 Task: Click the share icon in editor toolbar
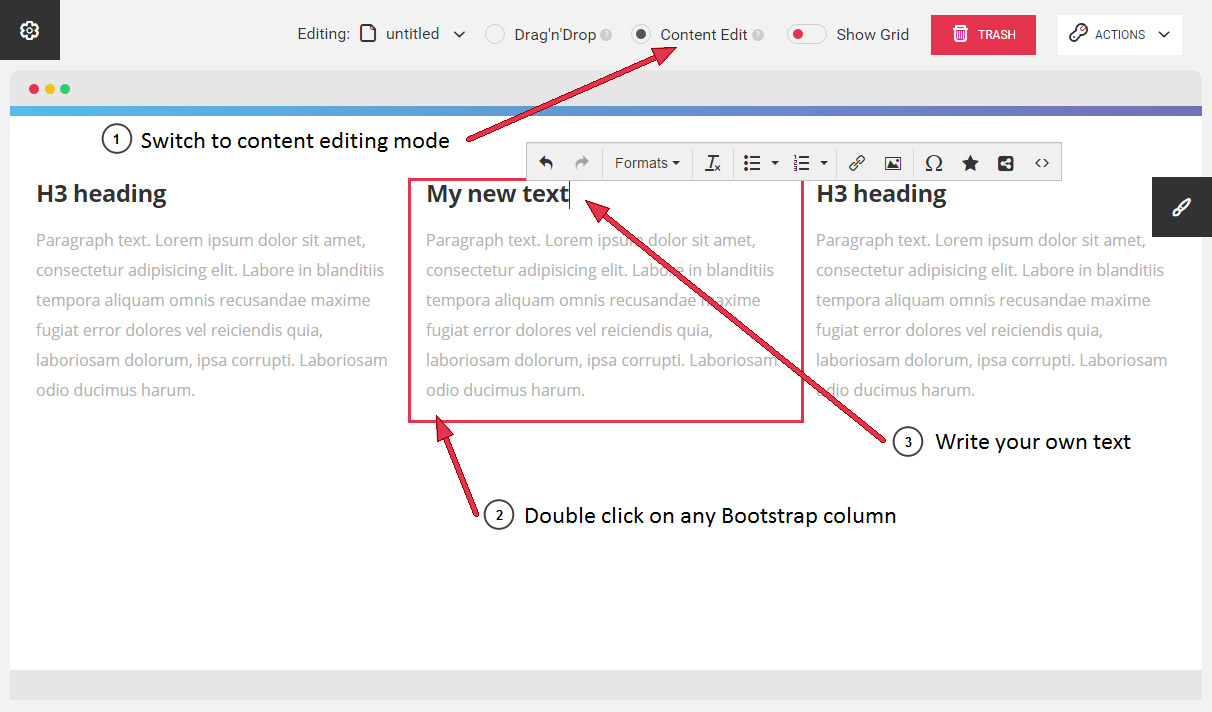(x=1006, y=163)
